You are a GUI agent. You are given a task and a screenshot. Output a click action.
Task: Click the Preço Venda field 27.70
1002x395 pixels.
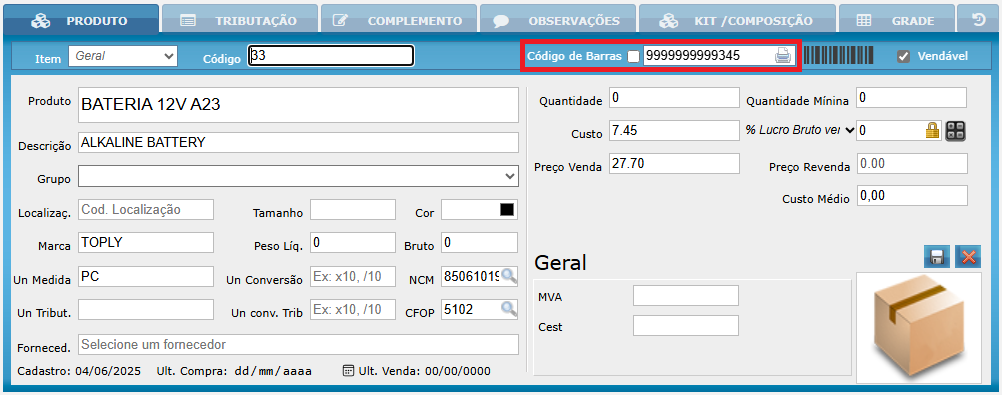674,163
